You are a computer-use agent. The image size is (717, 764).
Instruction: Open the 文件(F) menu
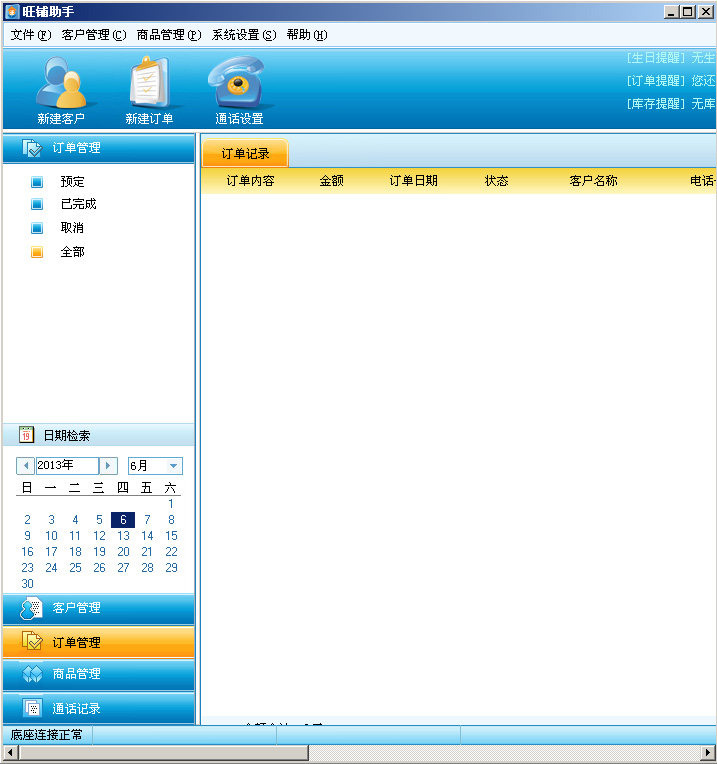click(31, 35)
